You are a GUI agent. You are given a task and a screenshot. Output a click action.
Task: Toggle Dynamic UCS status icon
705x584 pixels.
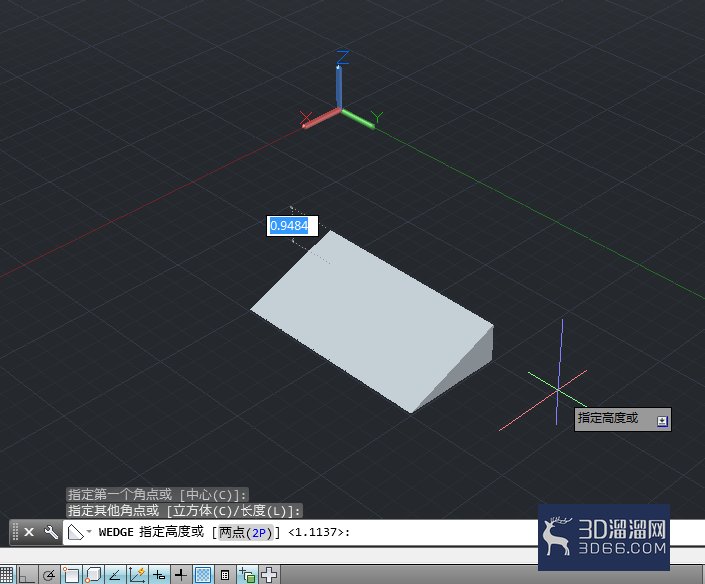(137, 575)
